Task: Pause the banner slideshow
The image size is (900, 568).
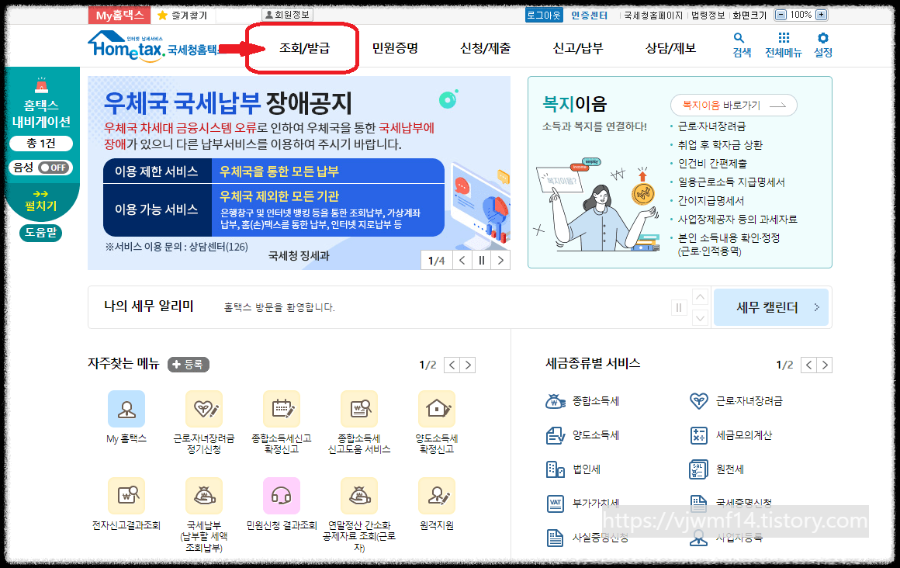Action: click(x=482, y=260)
